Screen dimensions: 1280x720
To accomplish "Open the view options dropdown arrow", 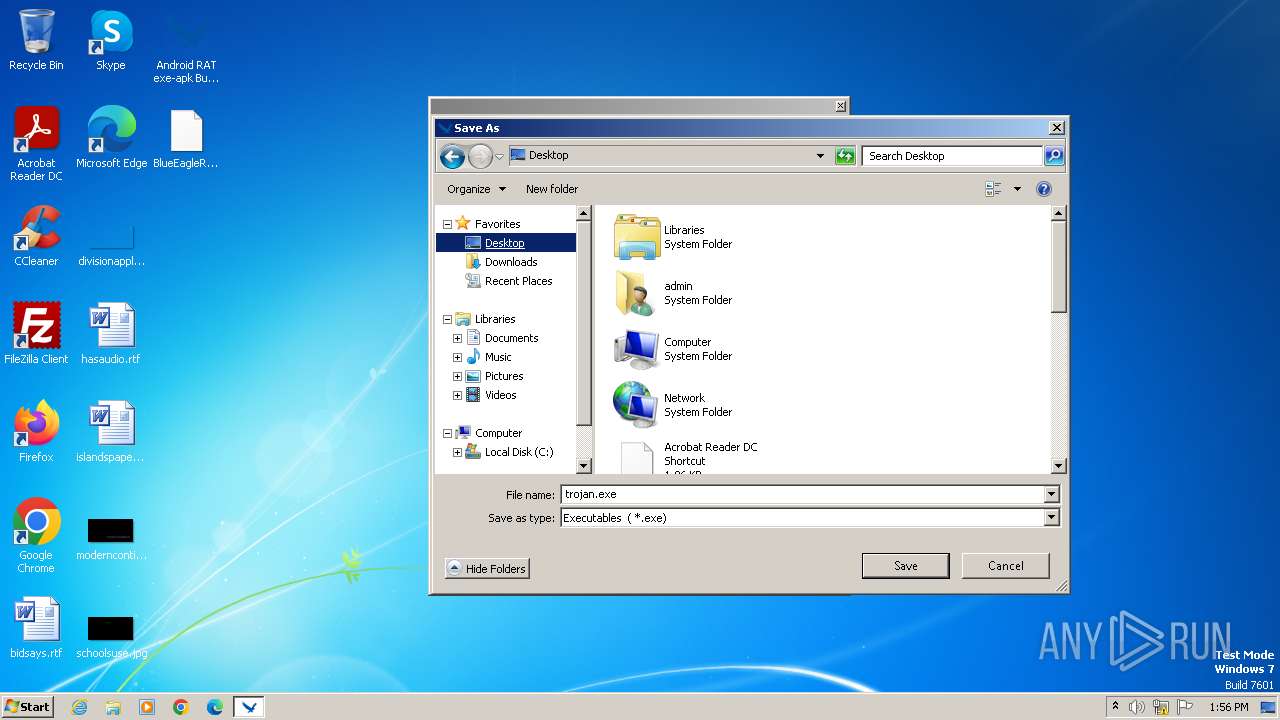I will pos(1017,189).
